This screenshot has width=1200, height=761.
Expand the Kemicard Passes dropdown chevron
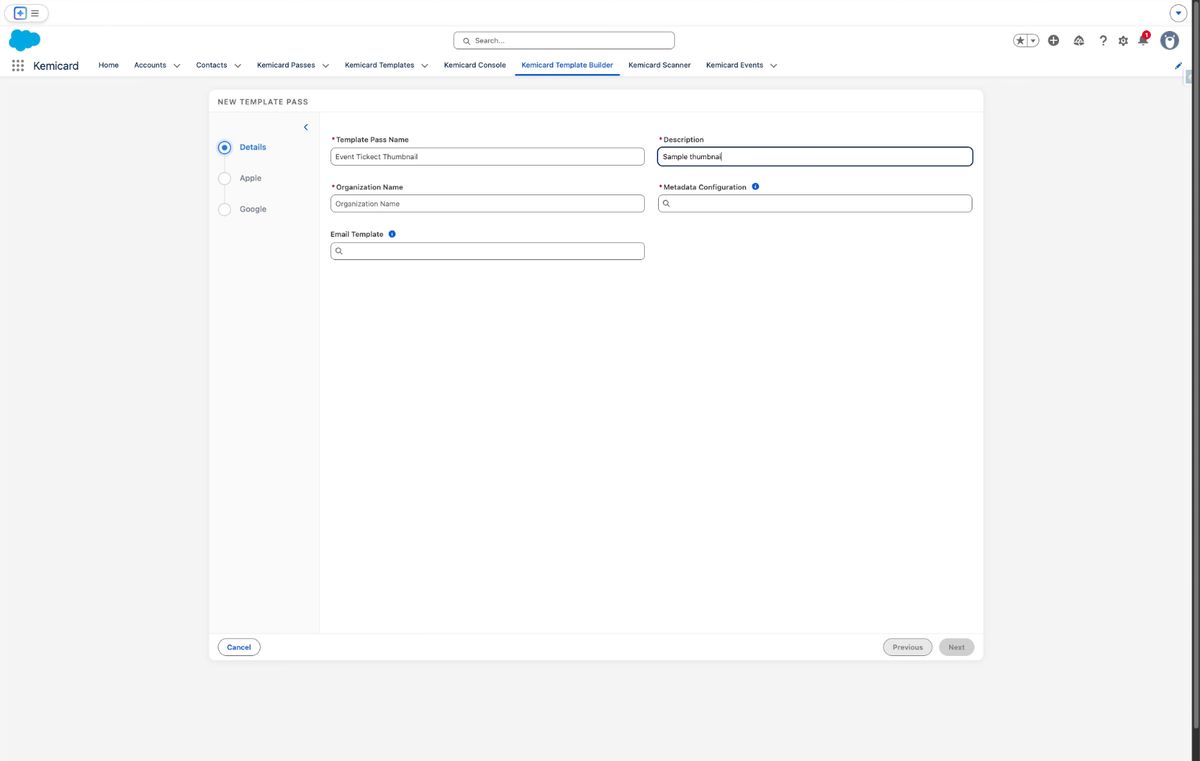[x=326, y=66]
